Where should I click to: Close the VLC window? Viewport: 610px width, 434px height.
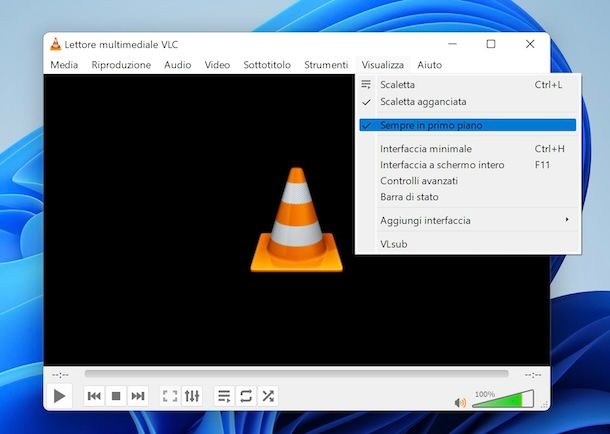point(530,44)
